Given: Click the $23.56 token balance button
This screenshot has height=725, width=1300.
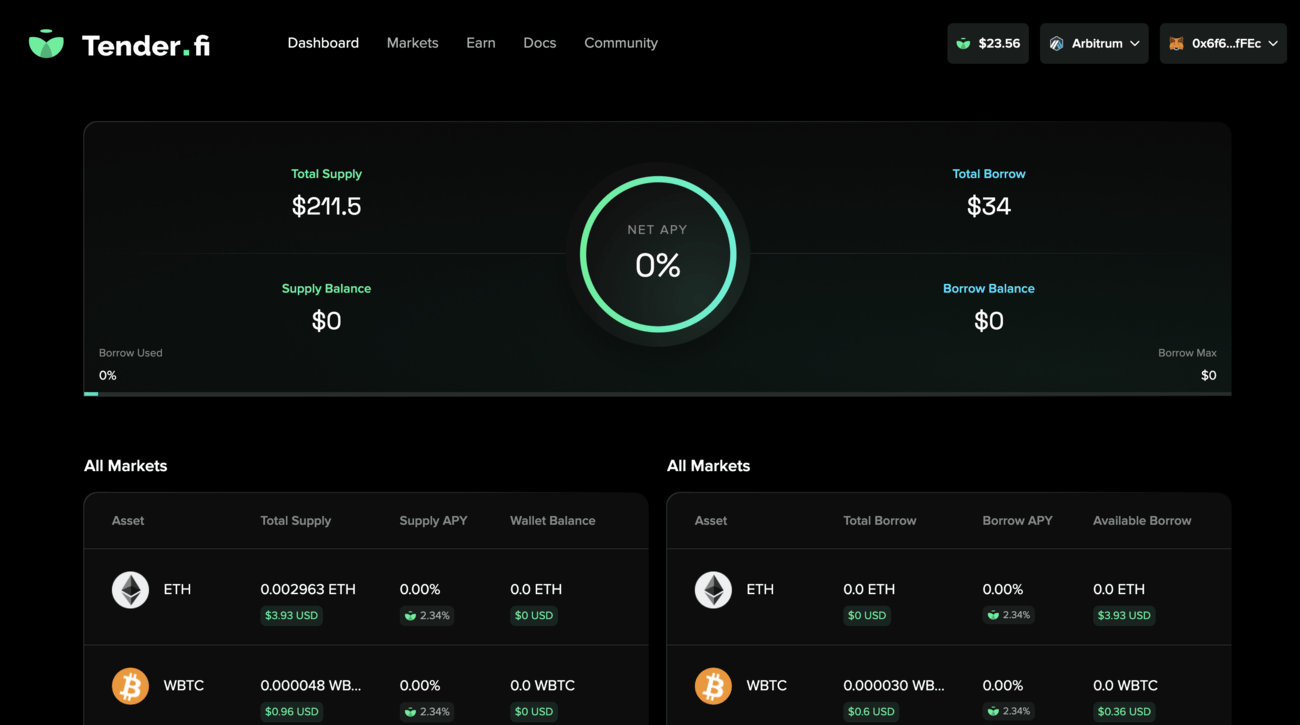Looking at the screenshot, I should 988,44.
